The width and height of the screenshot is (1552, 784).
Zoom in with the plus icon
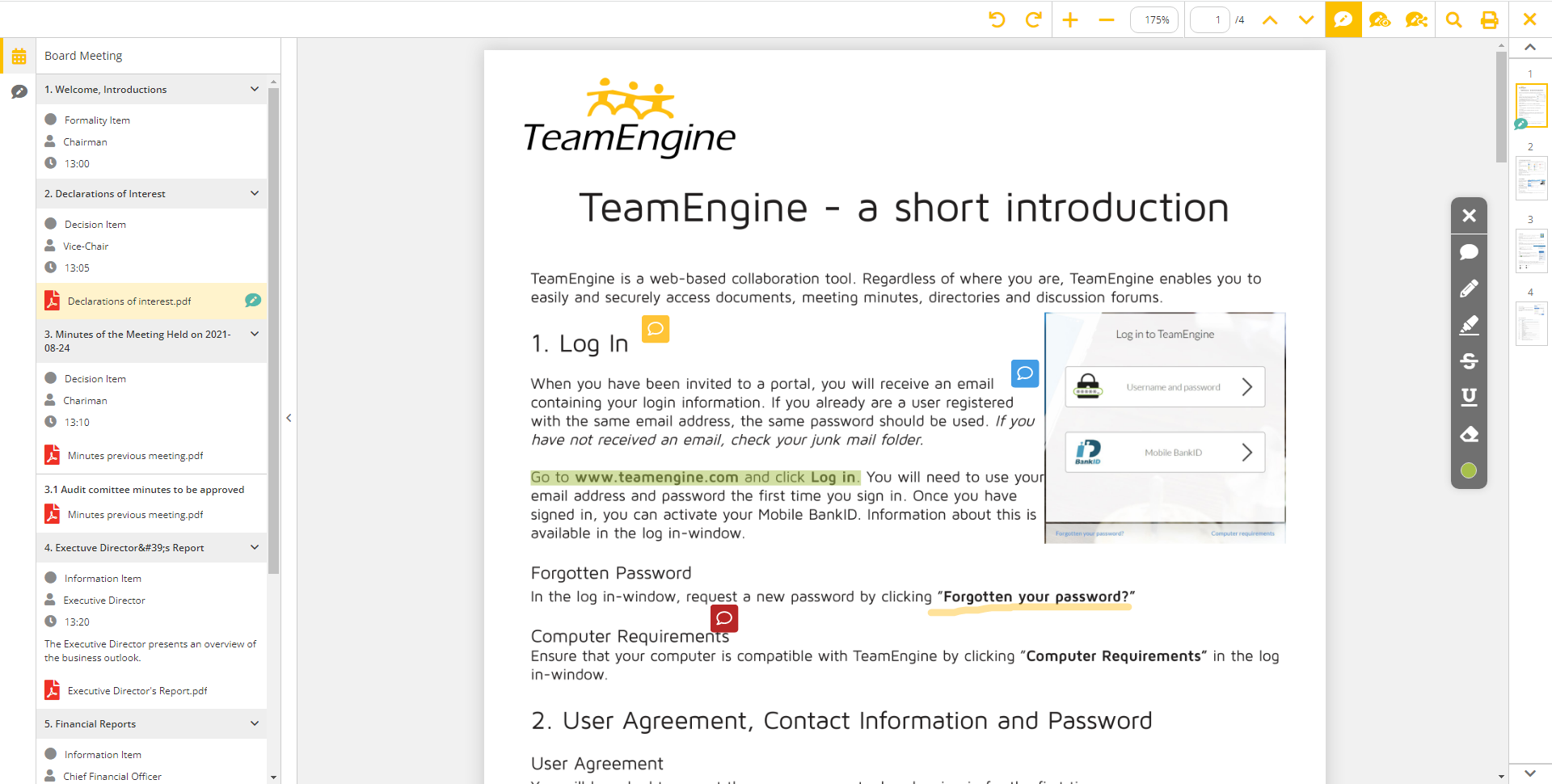coord(1070,19)
